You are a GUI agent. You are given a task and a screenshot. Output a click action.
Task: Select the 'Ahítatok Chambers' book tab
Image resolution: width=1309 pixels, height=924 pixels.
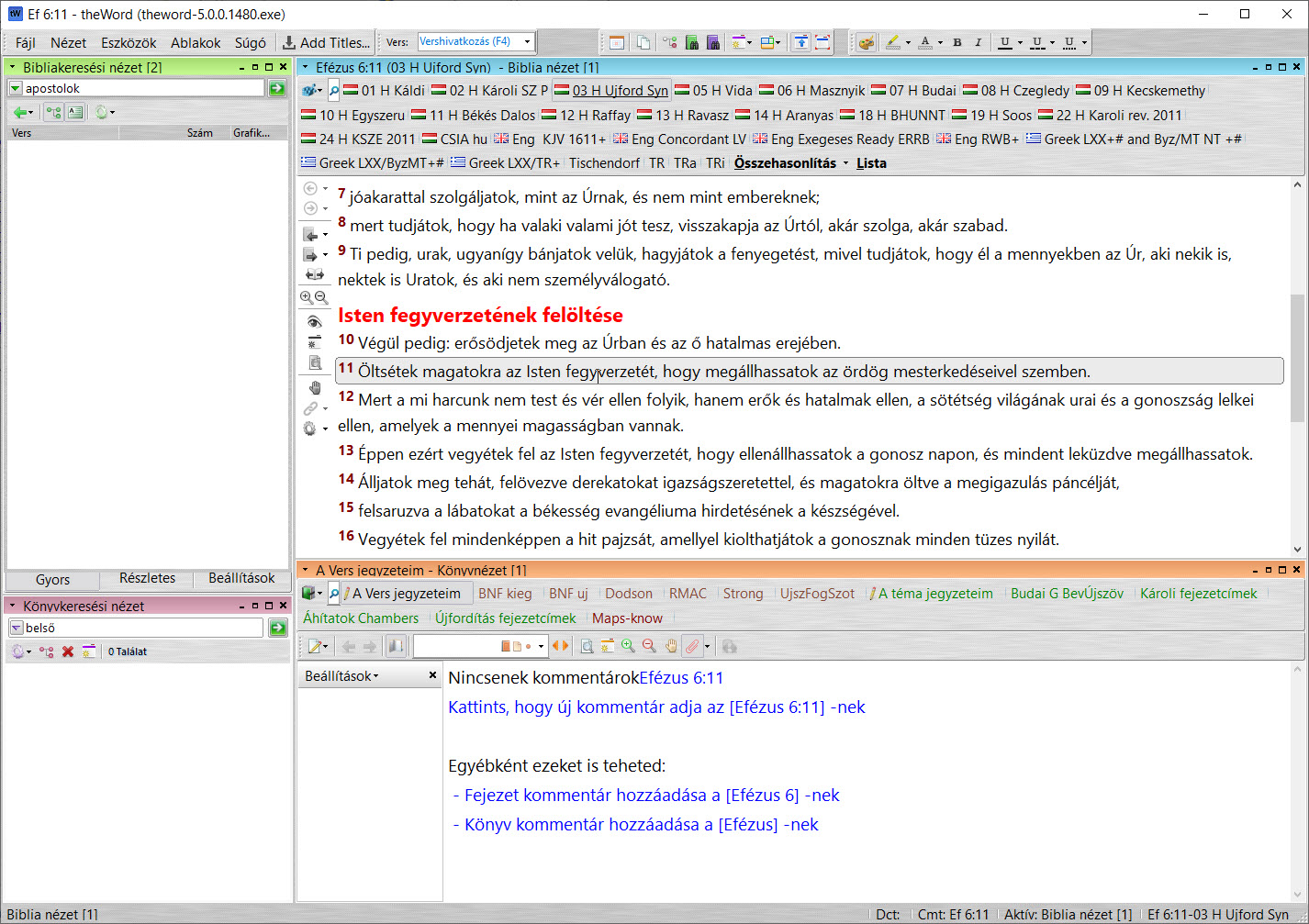(361, 618)
